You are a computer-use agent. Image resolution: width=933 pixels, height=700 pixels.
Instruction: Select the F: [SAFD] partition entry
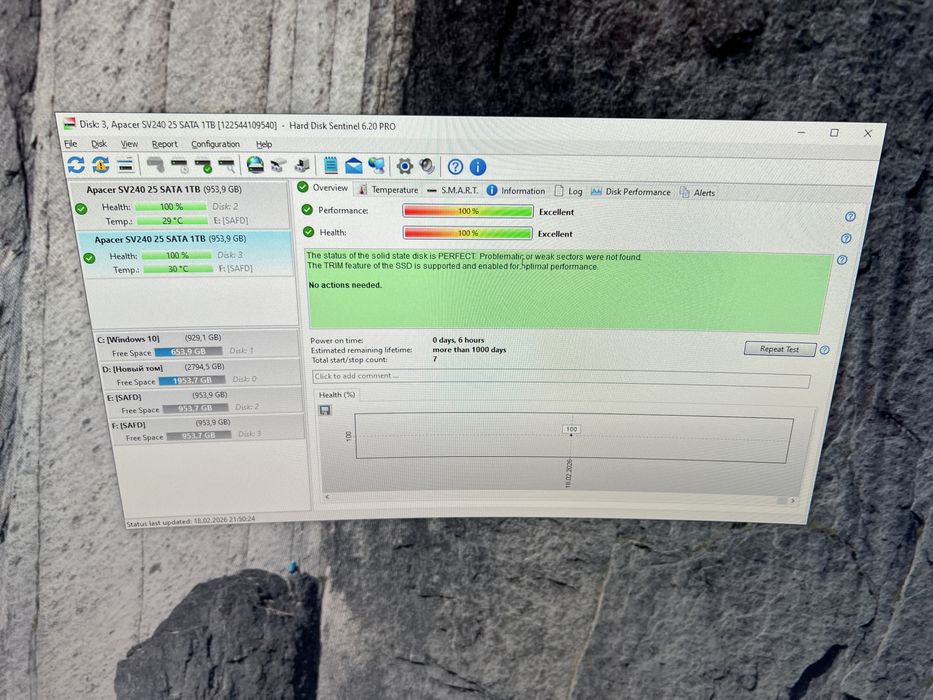coord(208,429)
